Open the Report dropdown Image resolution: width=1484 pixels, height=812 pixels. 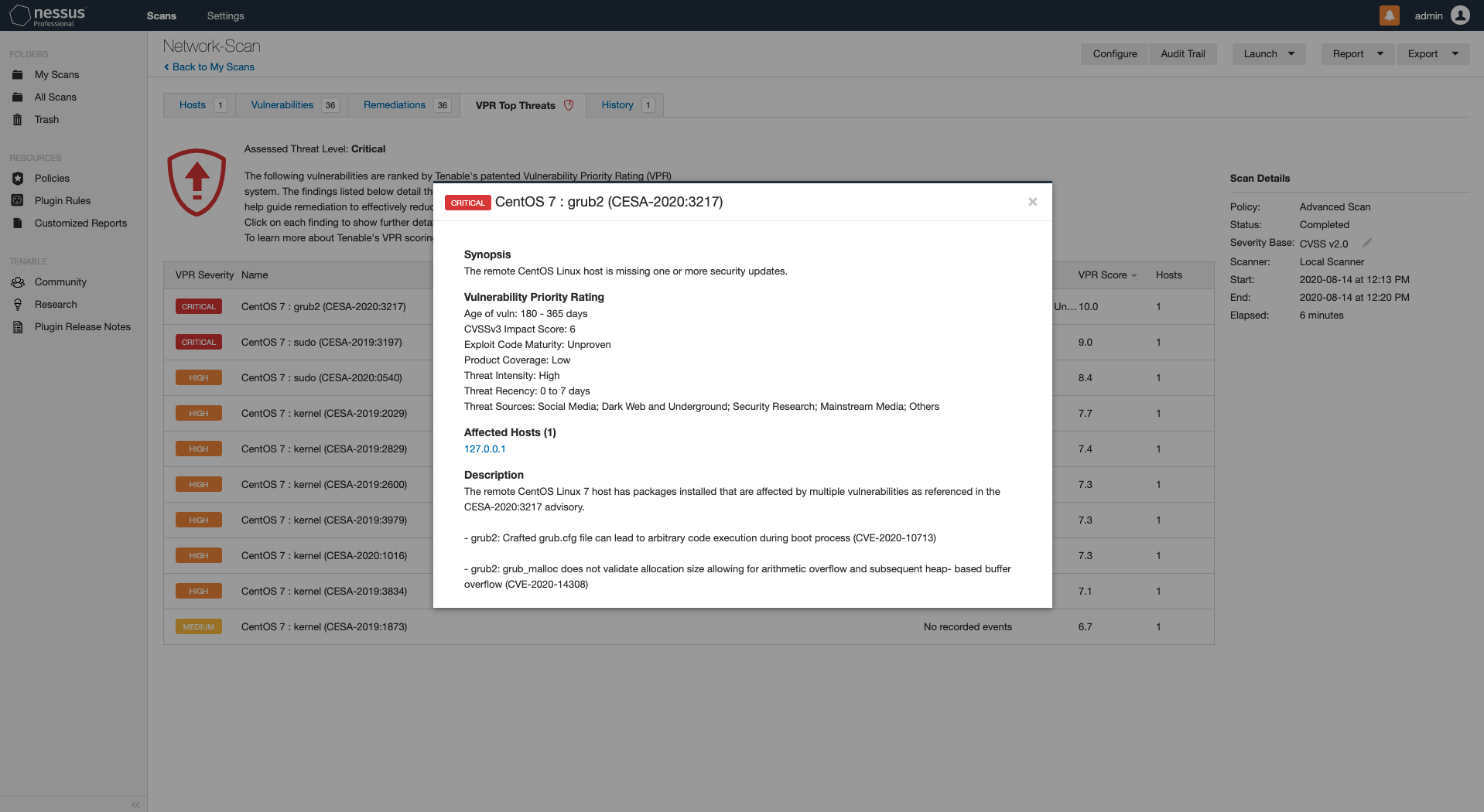pyautogui.click(x=1357, y=54)
